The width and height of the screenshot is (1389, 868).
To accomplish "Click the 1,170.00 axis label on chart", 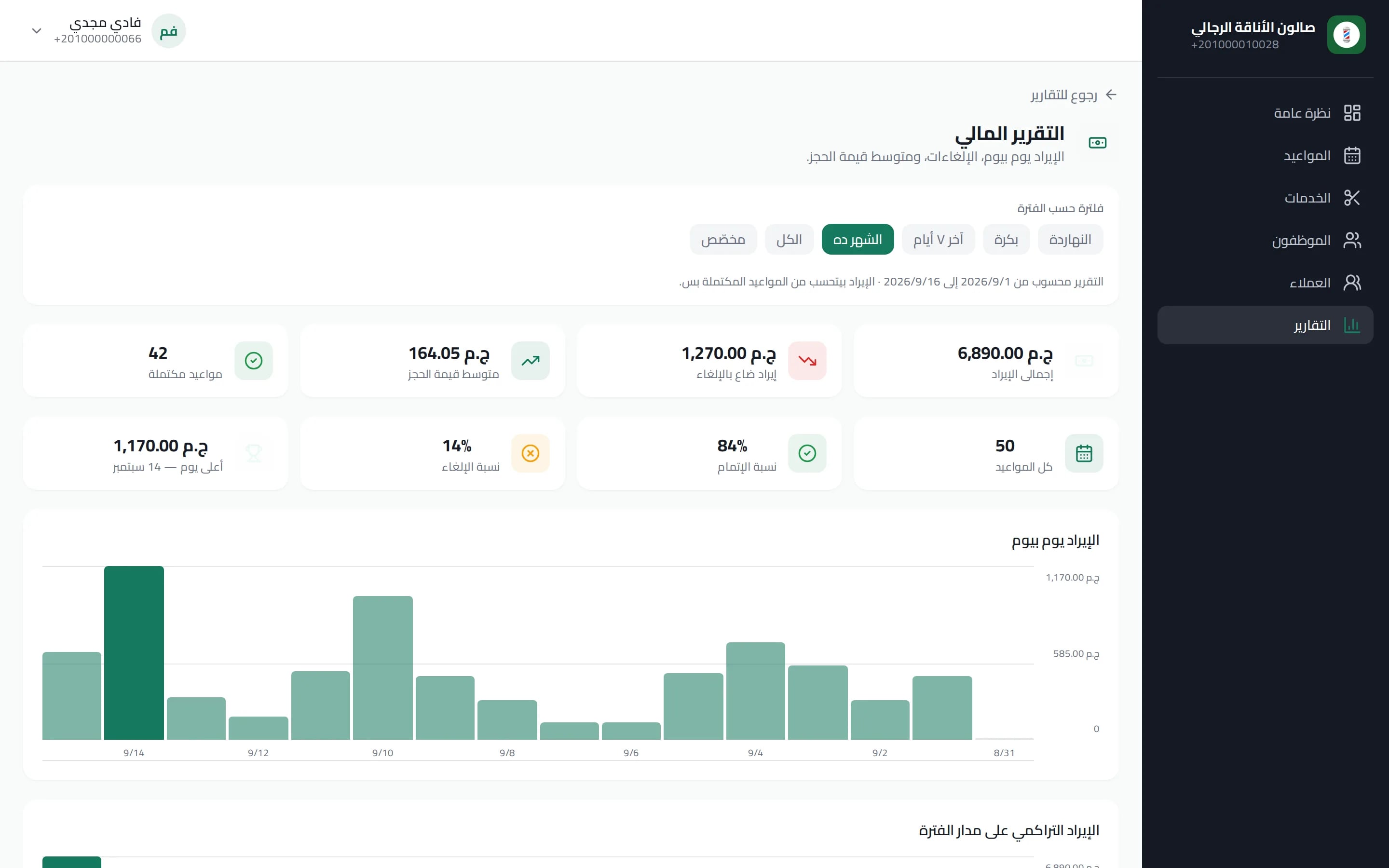I will coord(1072,578).
